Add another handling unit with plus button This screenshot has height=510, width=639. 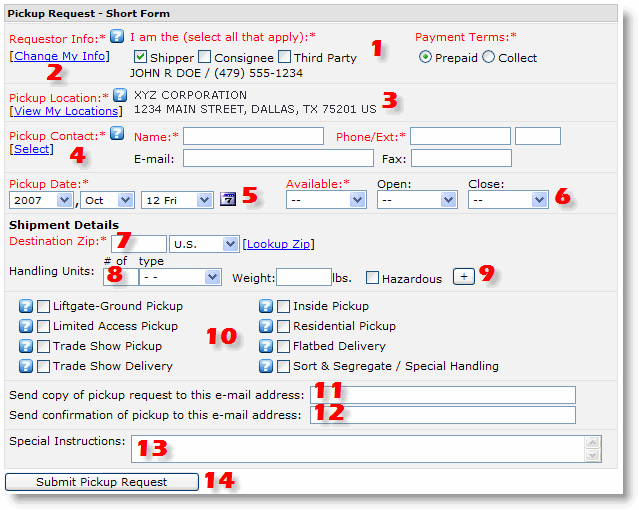[464, 277]
